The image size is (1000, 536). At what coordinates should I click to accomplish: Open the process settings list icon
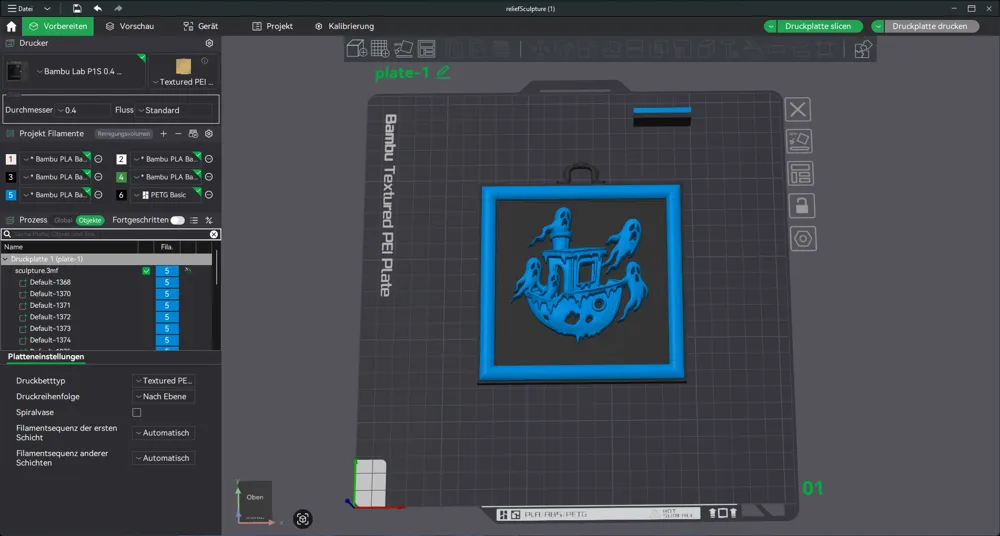click(x=194, y=220)
